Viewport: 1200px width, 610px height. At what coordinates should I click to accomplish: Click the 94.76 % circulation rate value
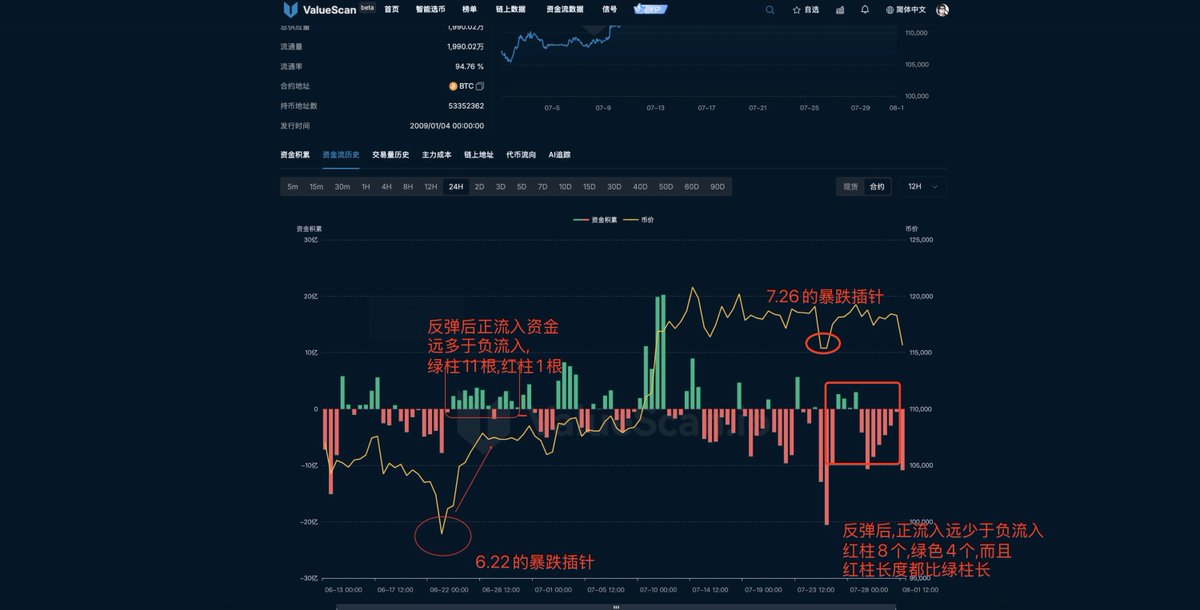[470, 66]
